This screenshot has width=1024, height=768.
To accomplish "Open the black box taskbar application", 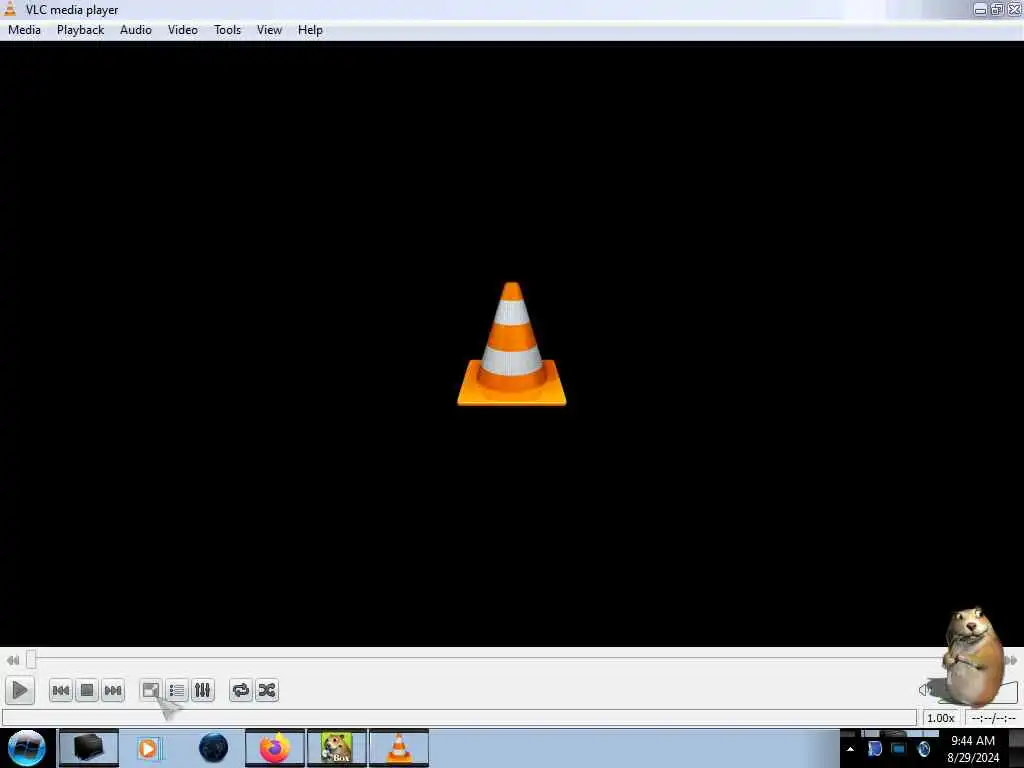I will click(x=89, y=748).
